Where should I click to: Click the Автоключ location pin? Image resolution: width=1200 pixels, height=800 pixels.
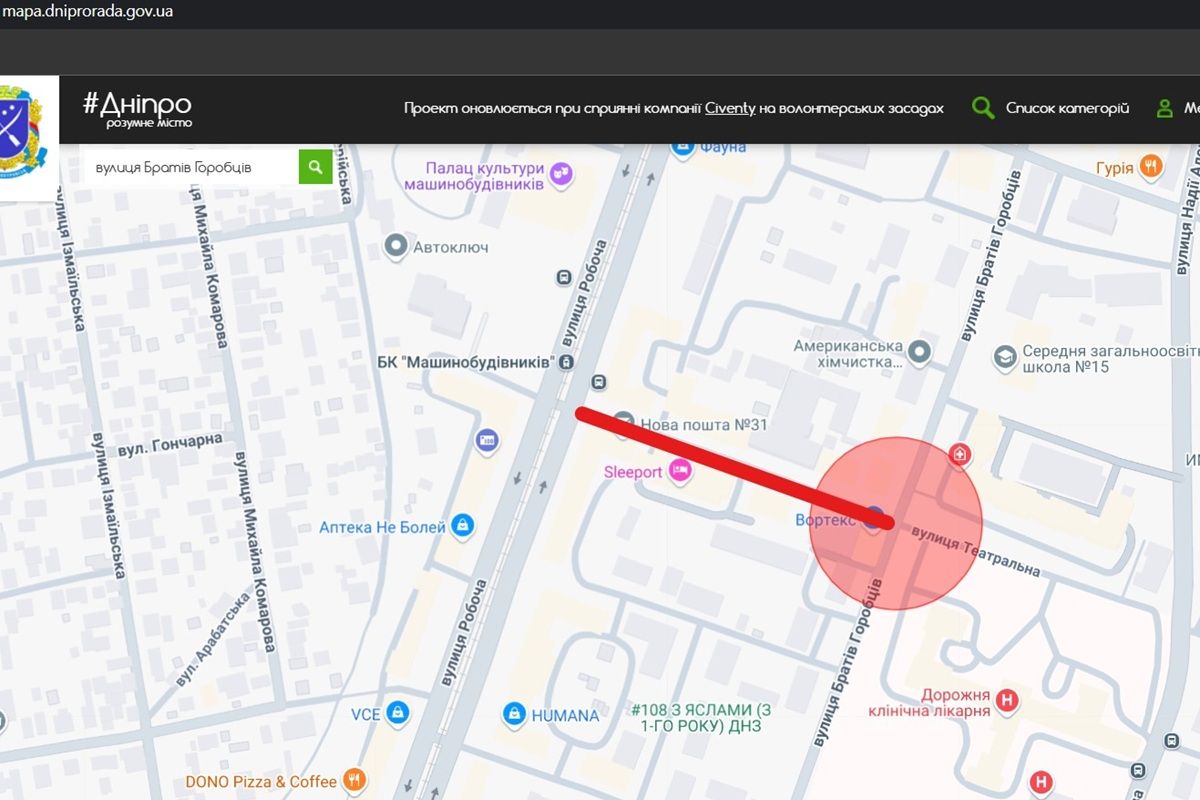pos(397,245)
